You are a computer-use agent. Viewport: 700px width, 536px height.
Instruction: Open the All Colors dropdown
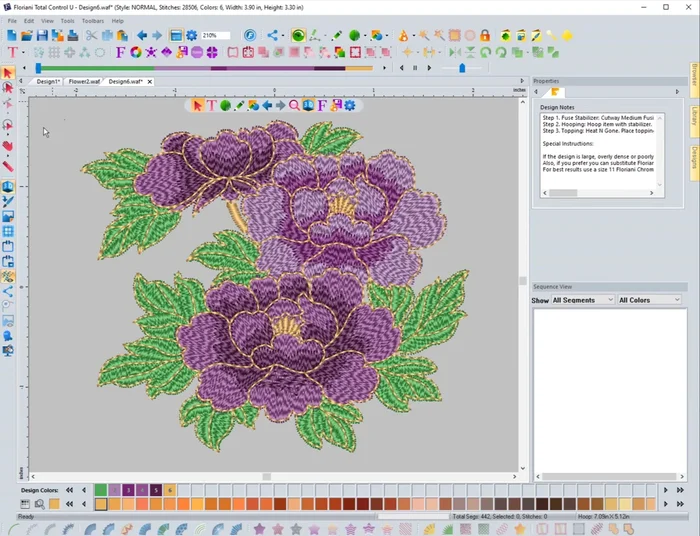pos(649,300)
